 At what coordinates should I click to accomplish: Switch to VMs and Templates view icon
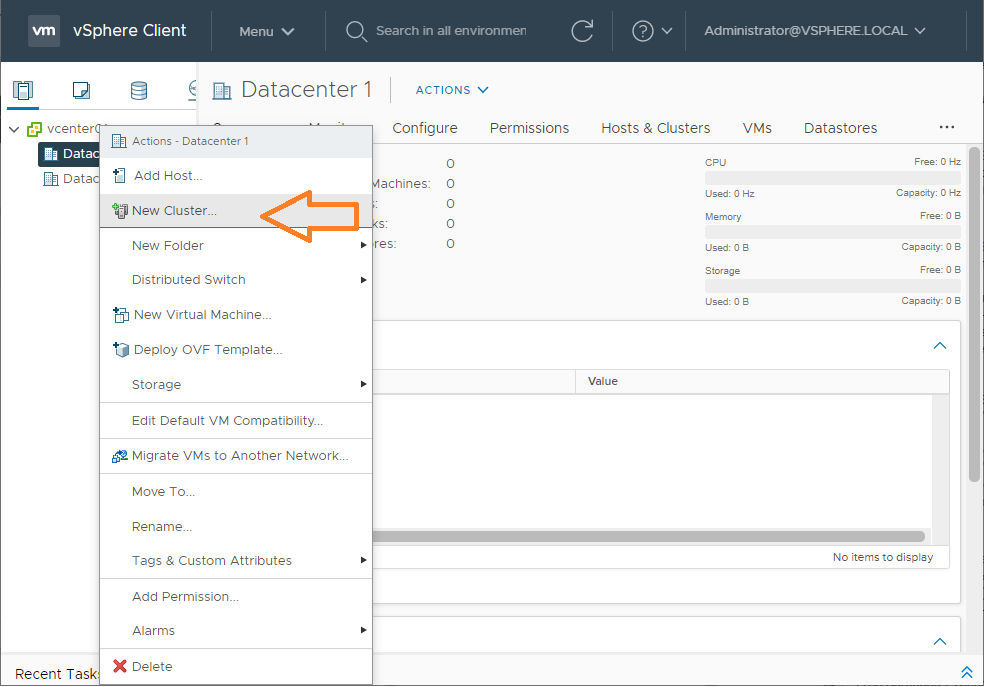click(x=81, y=90)
